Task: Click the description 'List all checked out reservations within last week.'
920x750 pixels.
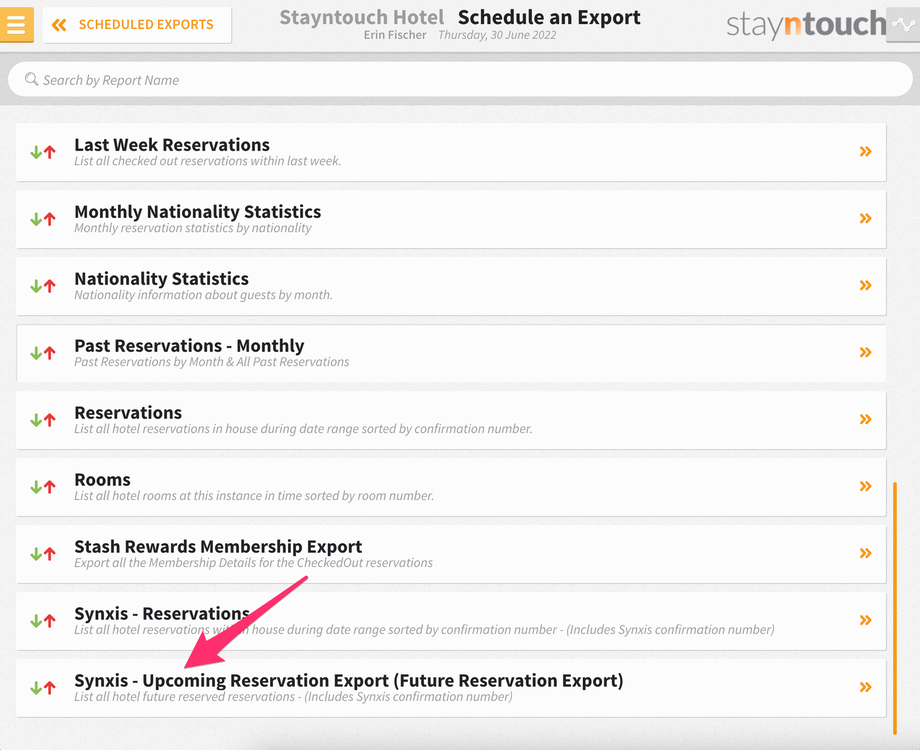Action: [x=208, y=161]
